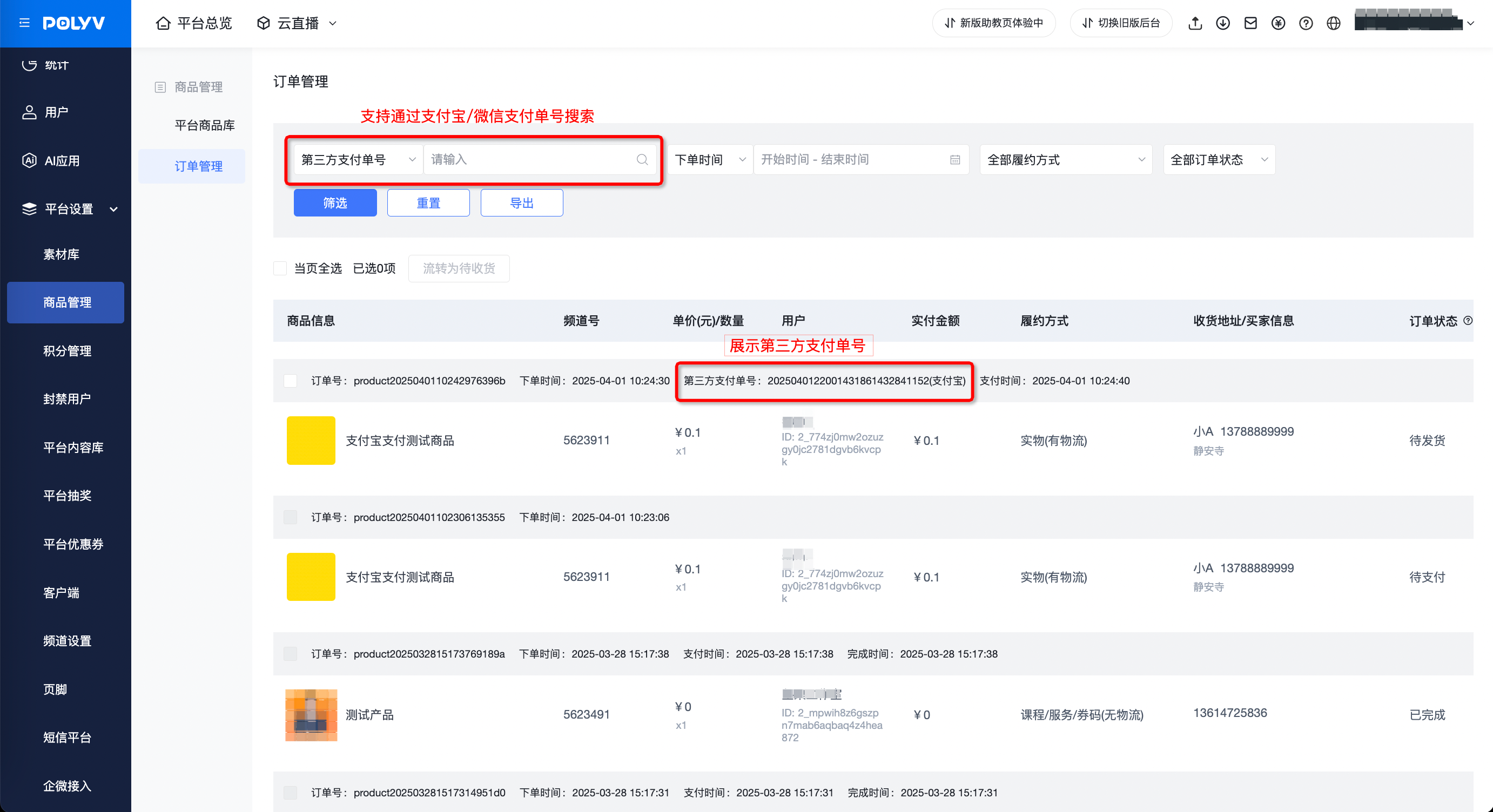The image size is (1493, 812).
Task: Open the 第三方支付单号 search-type dropdown
Action: (358, 159)
